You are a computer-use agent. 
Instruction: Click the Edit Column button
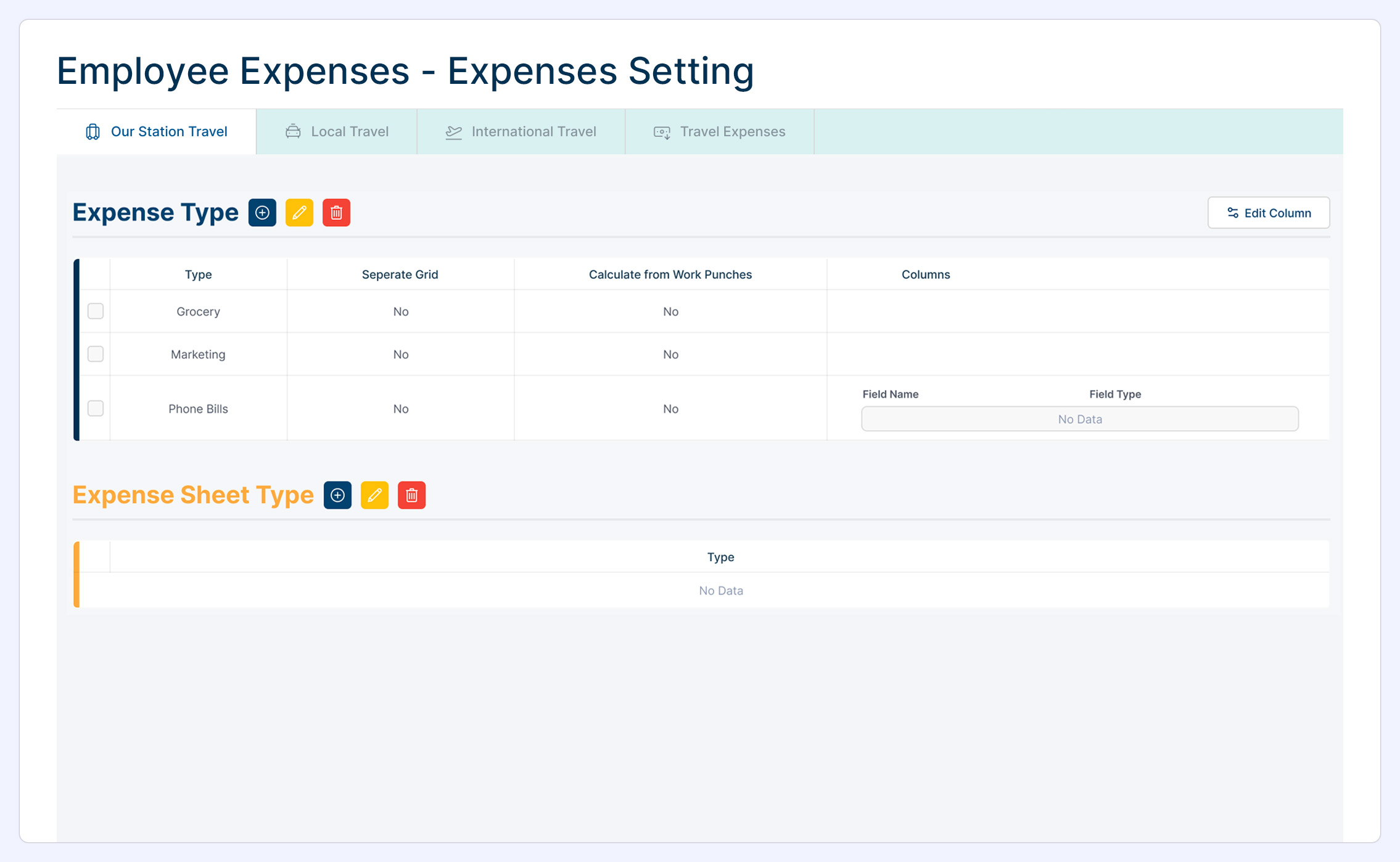coord(1268,213)
